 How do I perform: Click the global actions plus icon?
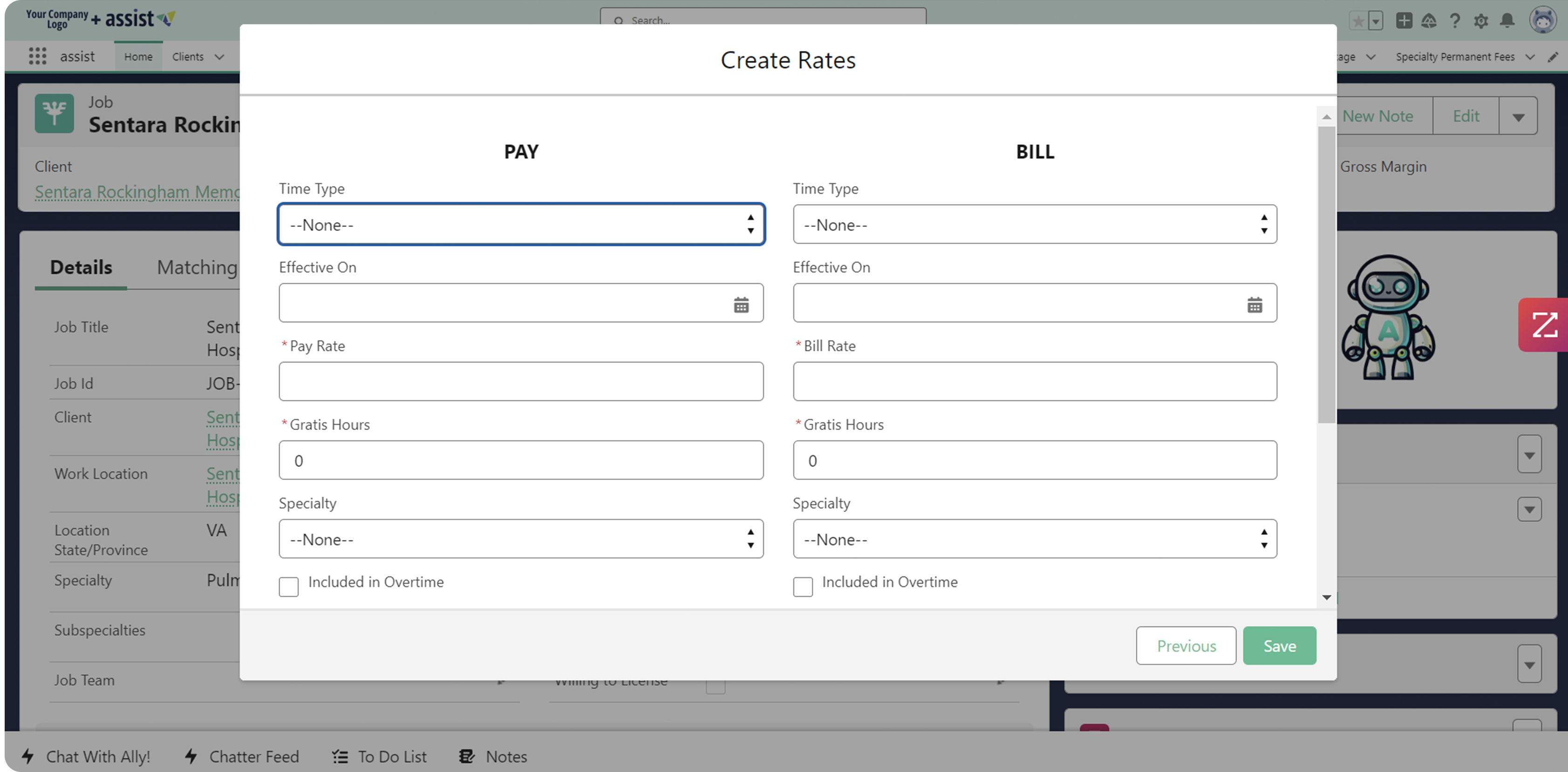(1404, 20)
